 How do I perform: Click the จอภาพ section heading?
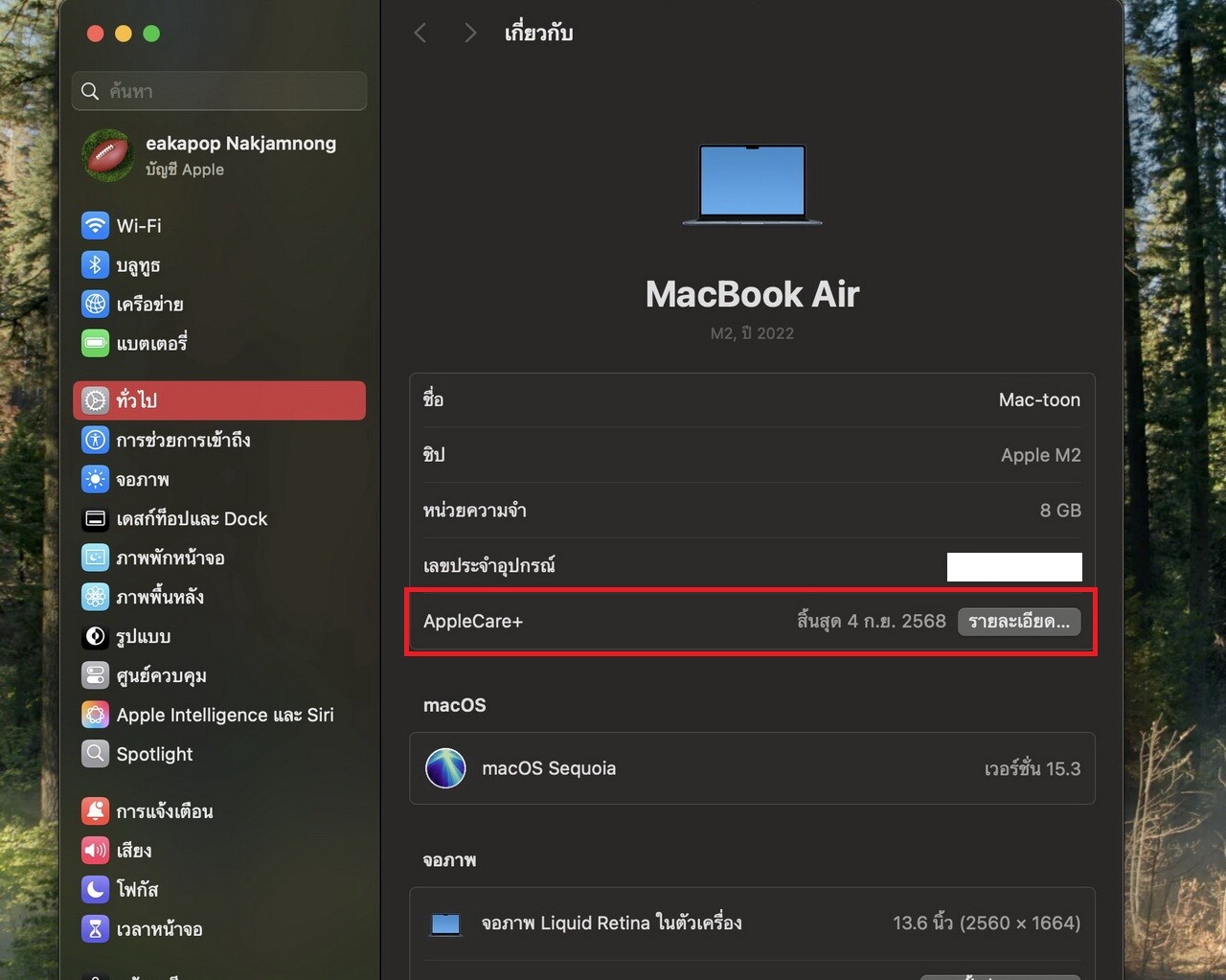pyautogui.click(x=449, y=860)
